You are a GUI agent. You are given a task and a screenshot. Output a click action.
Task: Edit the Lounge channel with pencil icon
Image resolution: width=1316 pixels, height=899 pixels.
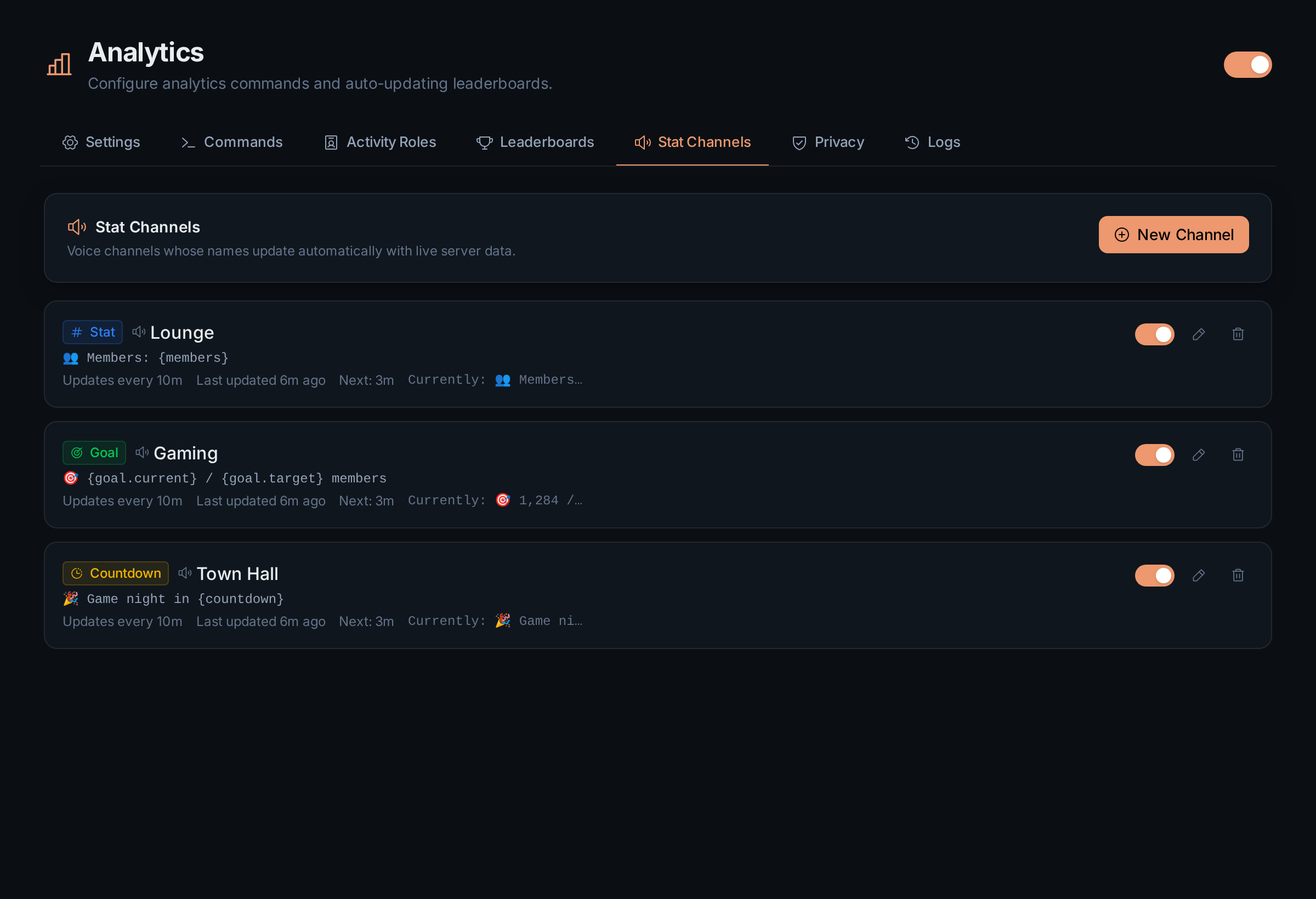1199,334
